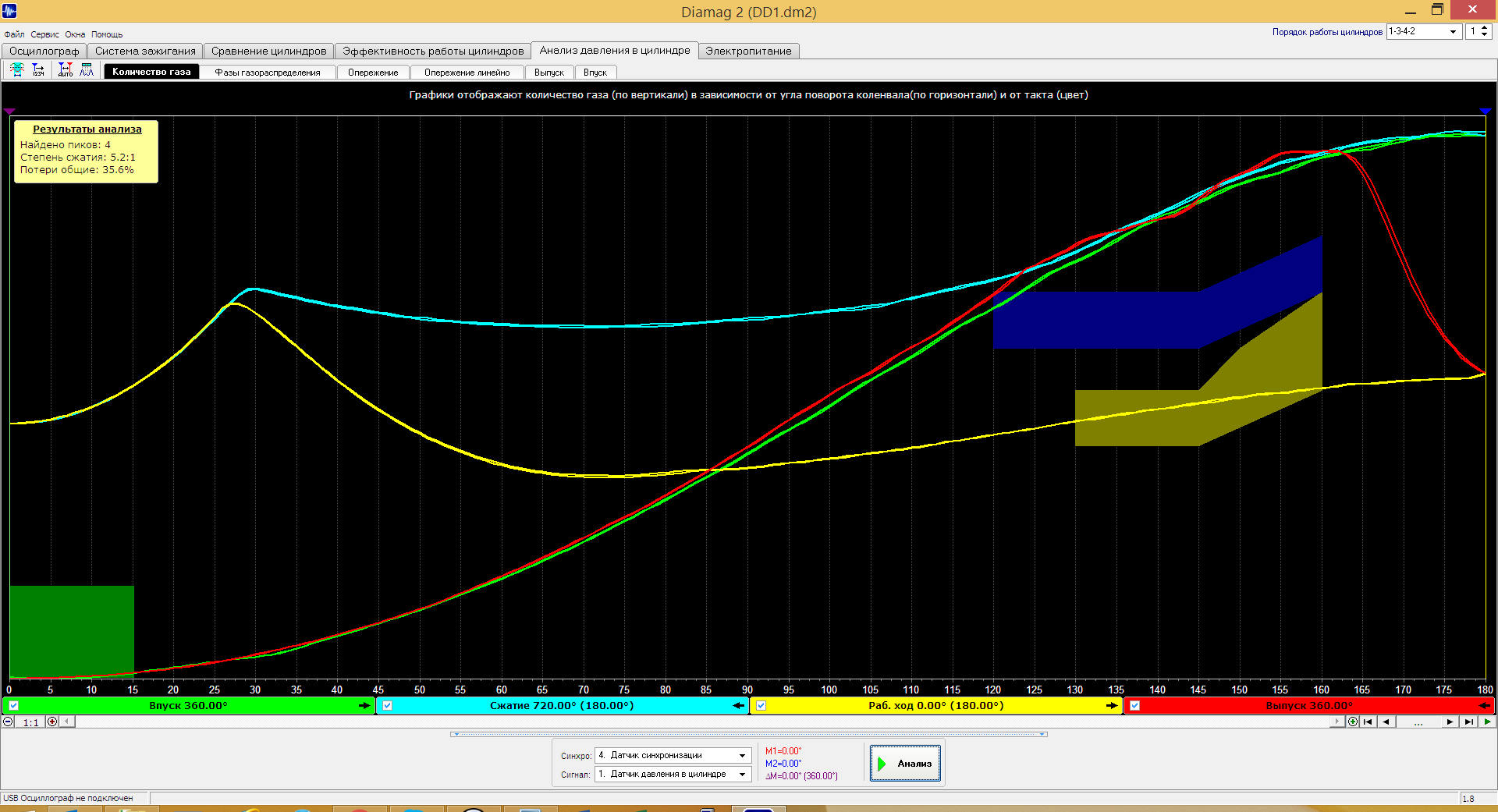Open the Файл menu
Viewport: 1498px width, 812px height.
point(14,34)
